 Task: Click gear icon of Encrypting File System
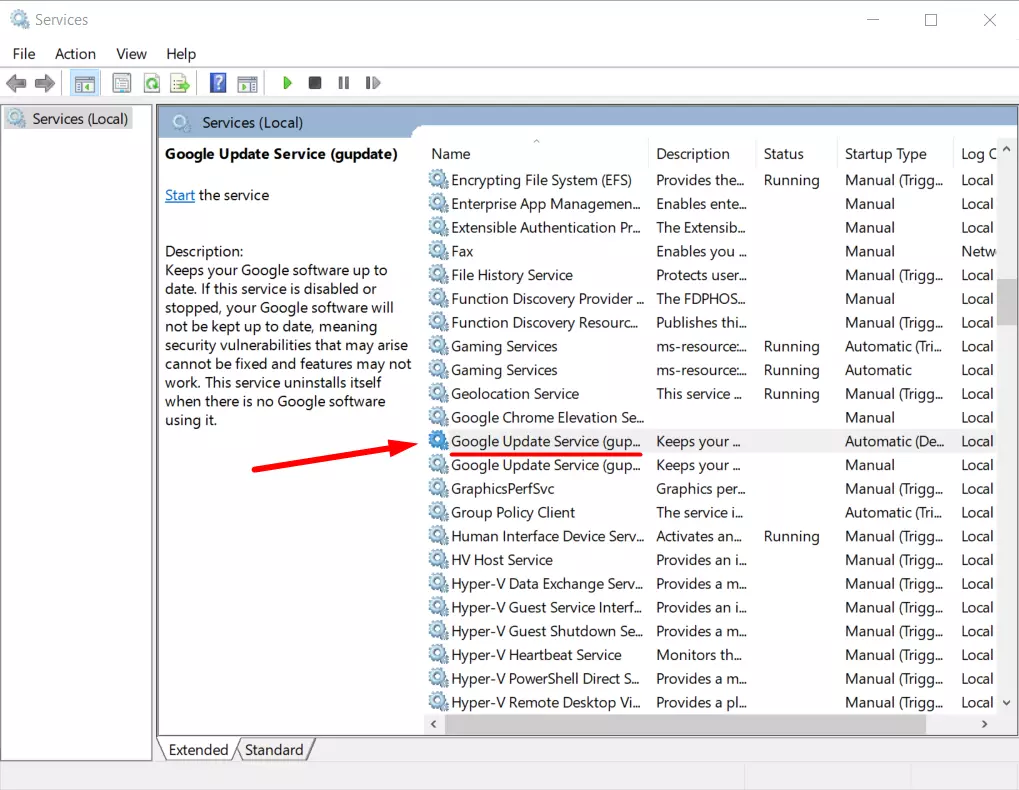(439, 179)
